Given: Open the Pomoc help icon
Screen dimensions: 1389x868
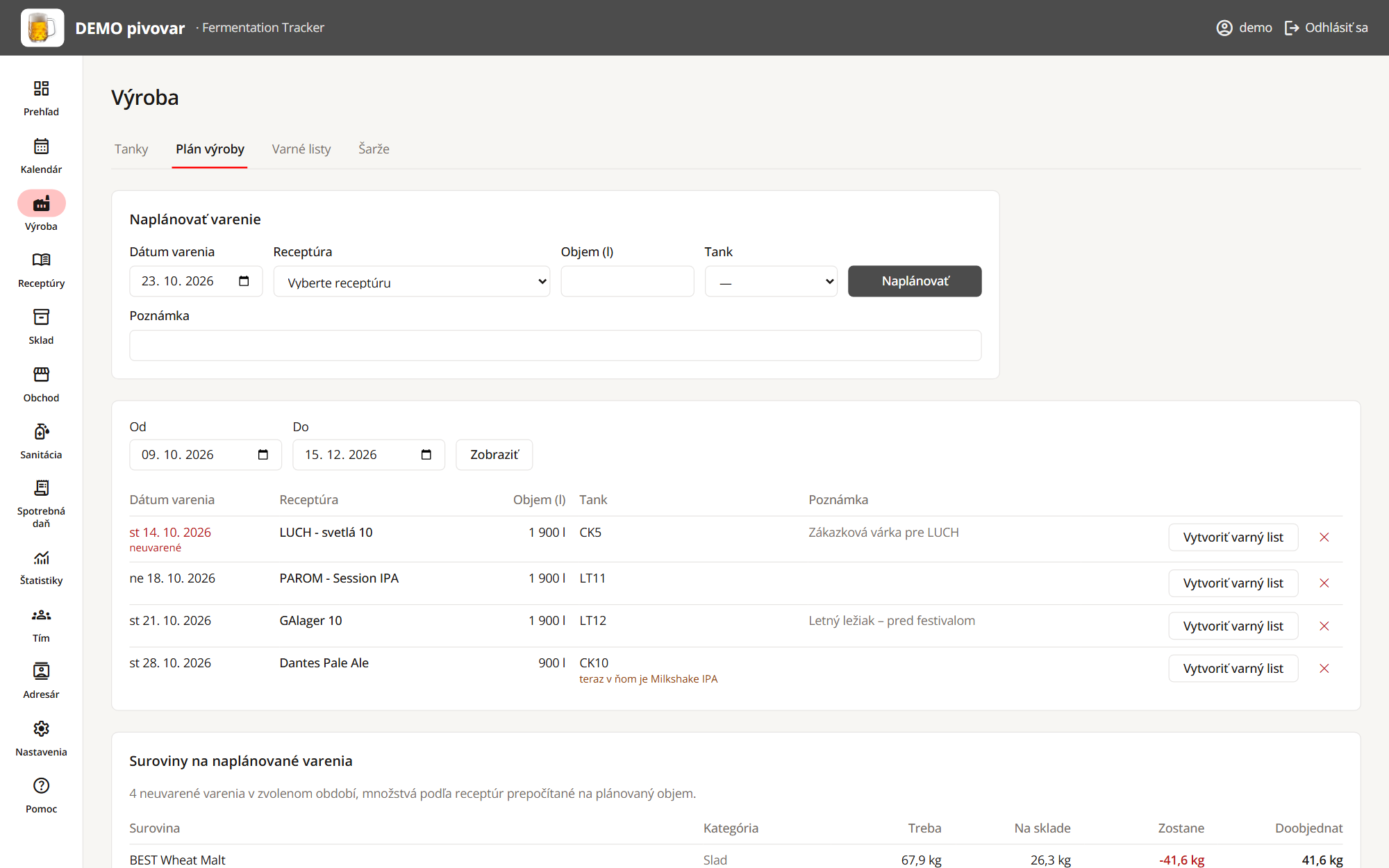Looking at the screenshot, I should [41, 785].
